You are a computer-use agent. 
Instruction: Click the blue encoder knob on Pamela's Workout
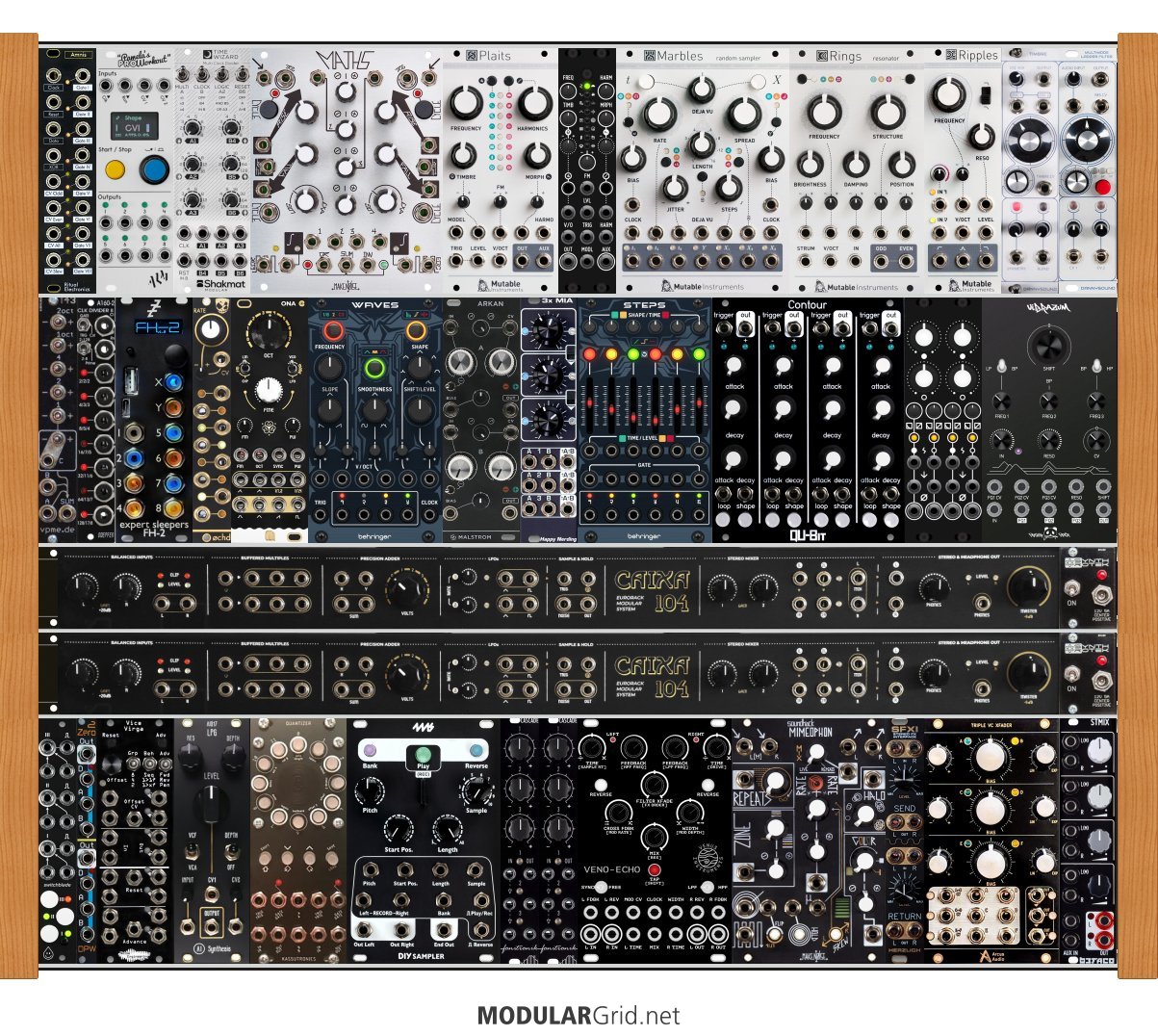(x=153, y=170)
